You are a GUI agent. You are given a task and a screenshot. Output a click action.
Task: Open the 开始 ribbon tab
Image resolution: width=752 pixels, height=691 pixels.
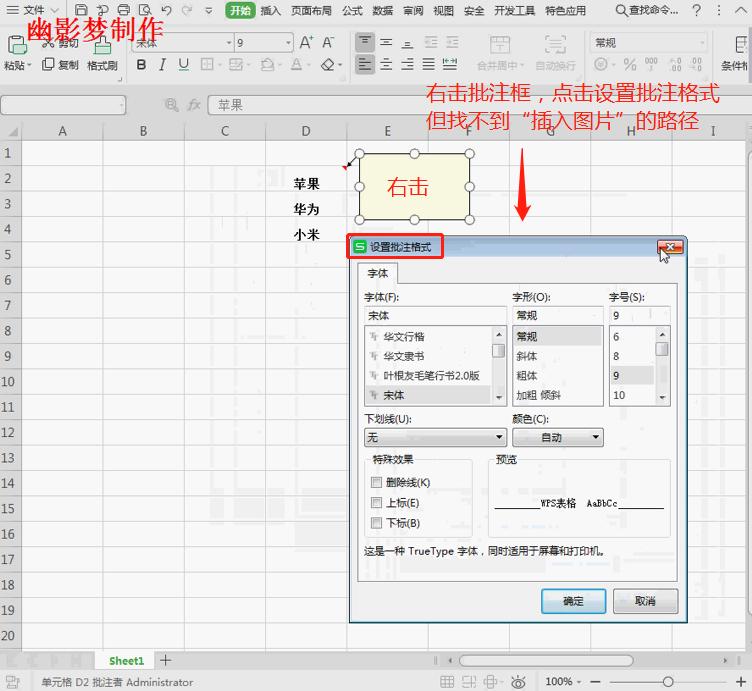pyautogui.click(x=240, y=10)
